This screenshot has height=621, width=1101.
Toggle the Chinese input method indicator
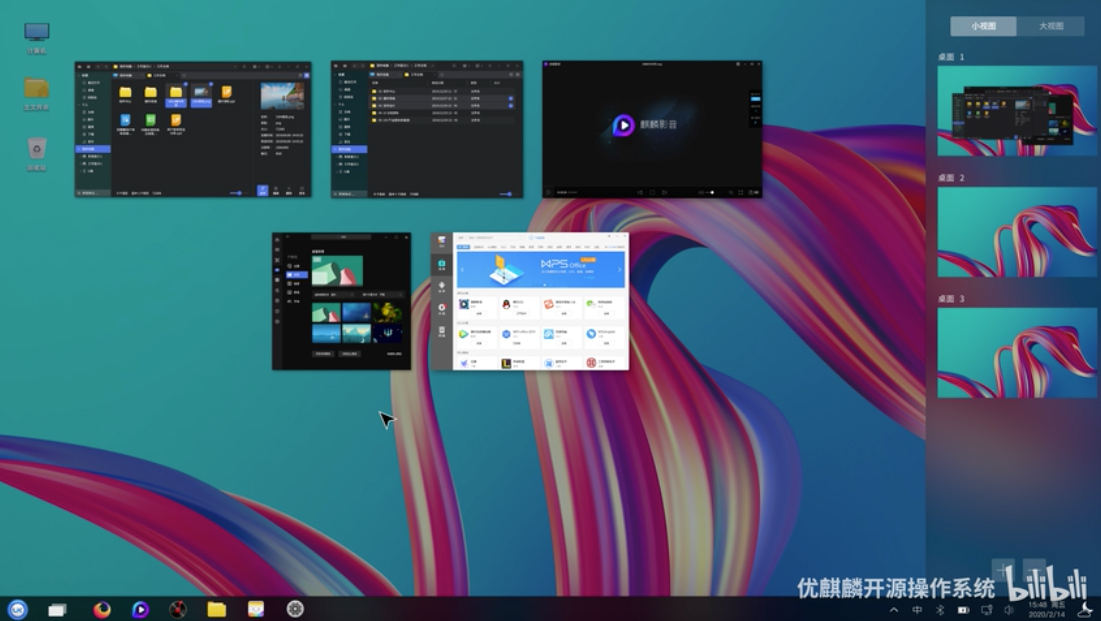click(x=917, y=610)
